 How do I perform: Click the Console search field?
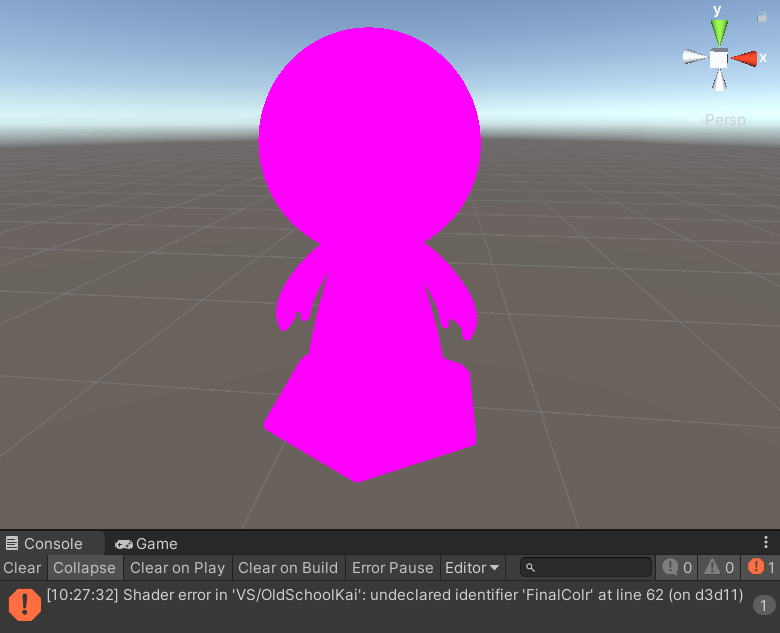point(590,568)
